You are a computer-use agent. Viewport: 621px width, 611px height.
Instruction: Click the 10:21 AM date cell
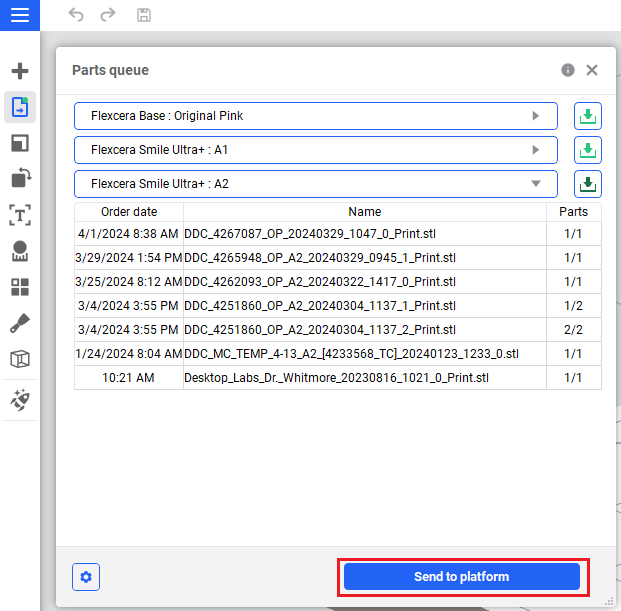[x=128, y=378]
